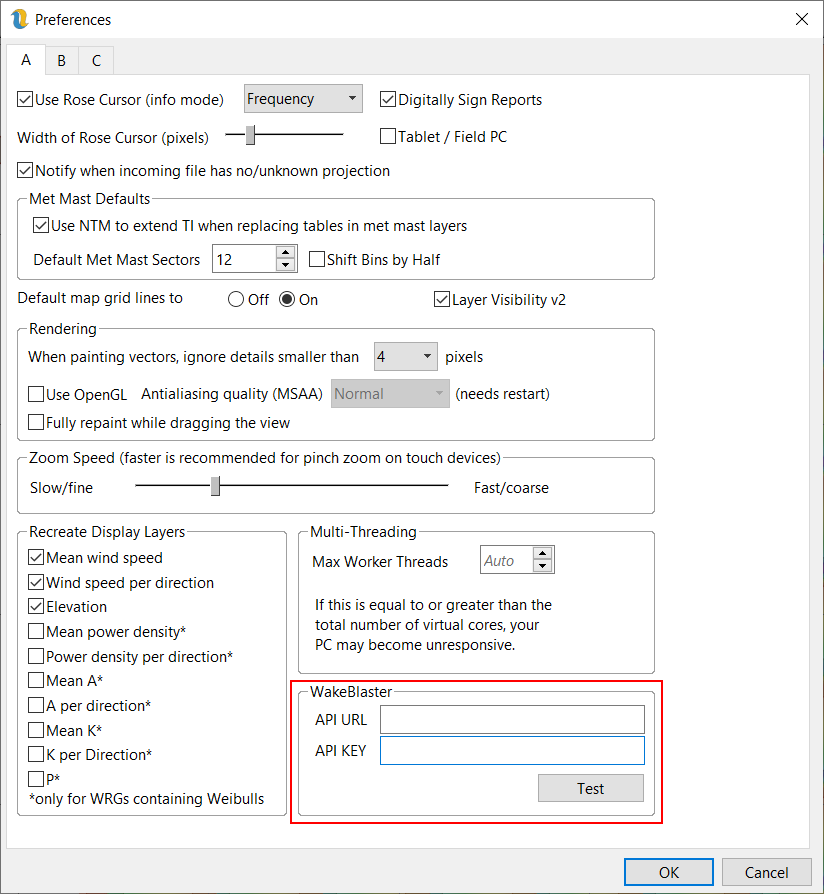This screenshot has width=824, height=894.
Task: Switch to tab B
Action: [61, 61]
